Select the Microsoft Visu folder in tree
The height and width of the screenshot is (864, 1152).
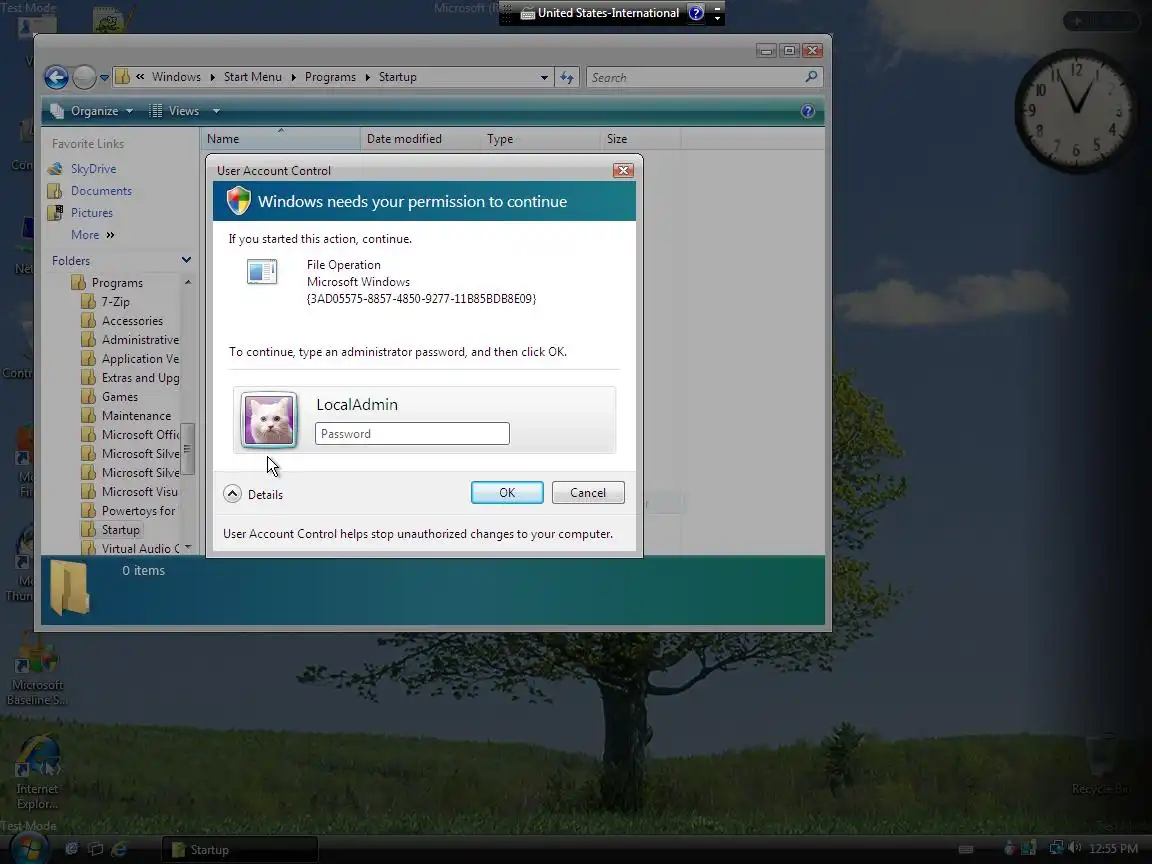130,492
